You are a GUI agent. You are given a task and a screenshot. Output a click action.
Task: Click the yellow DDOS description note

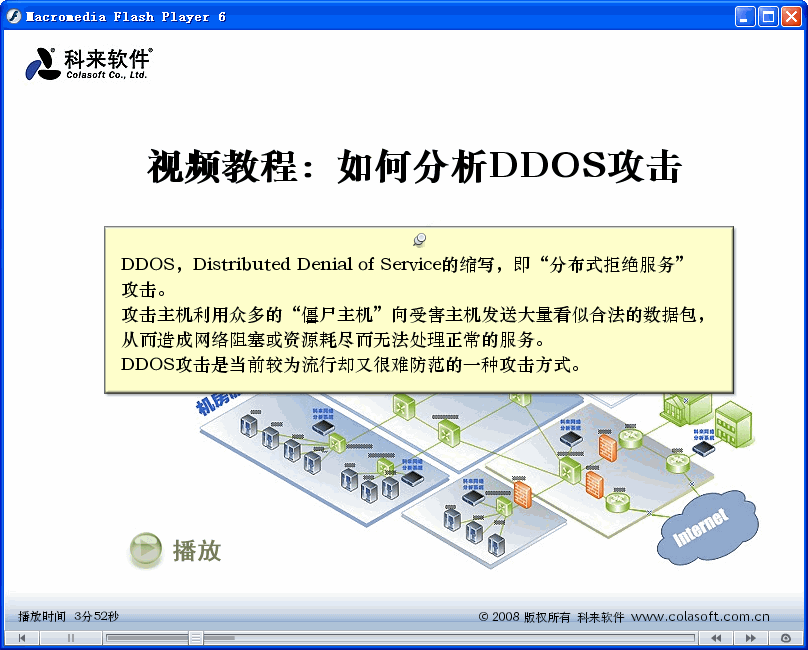[419, 310]
